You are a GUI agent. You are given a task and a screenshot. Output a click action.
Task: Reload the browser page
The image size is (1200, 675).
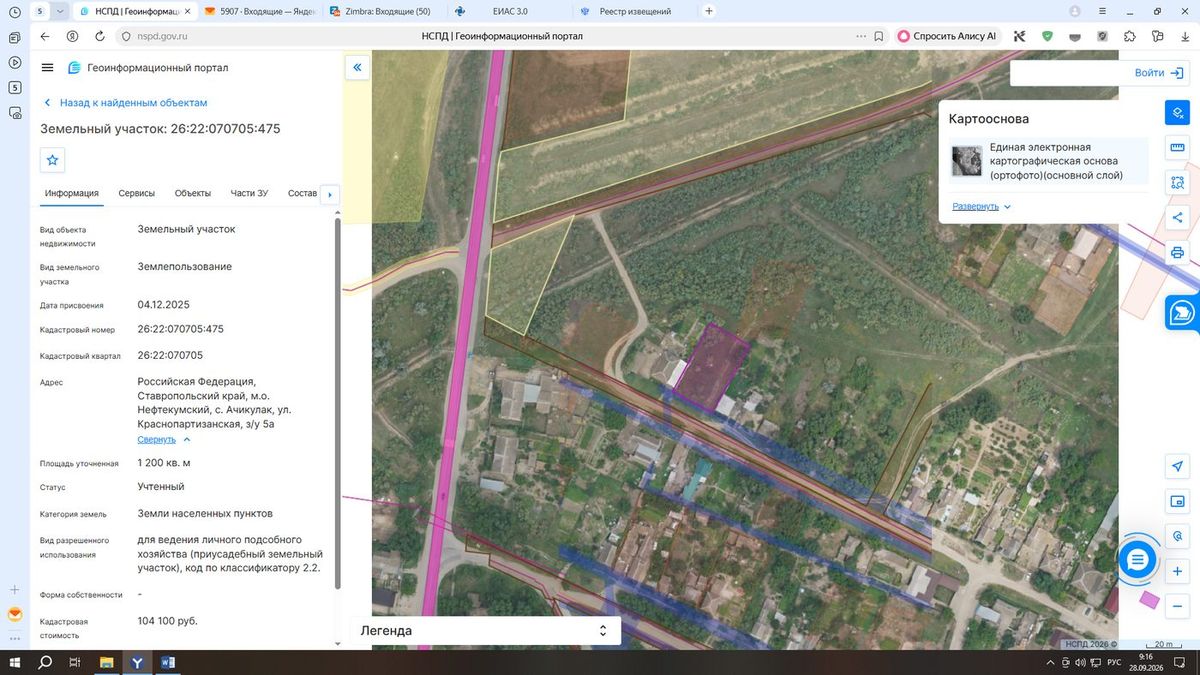coord(100,36)
